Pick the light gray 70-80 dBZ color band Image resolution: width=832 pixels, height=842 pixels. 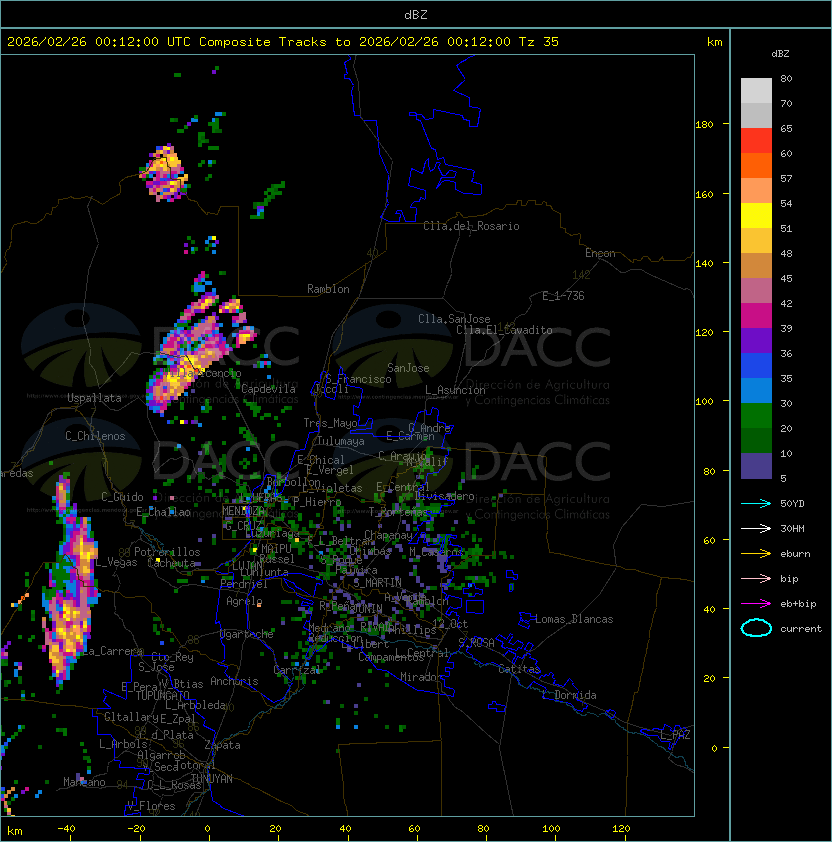tap(756, 91)
